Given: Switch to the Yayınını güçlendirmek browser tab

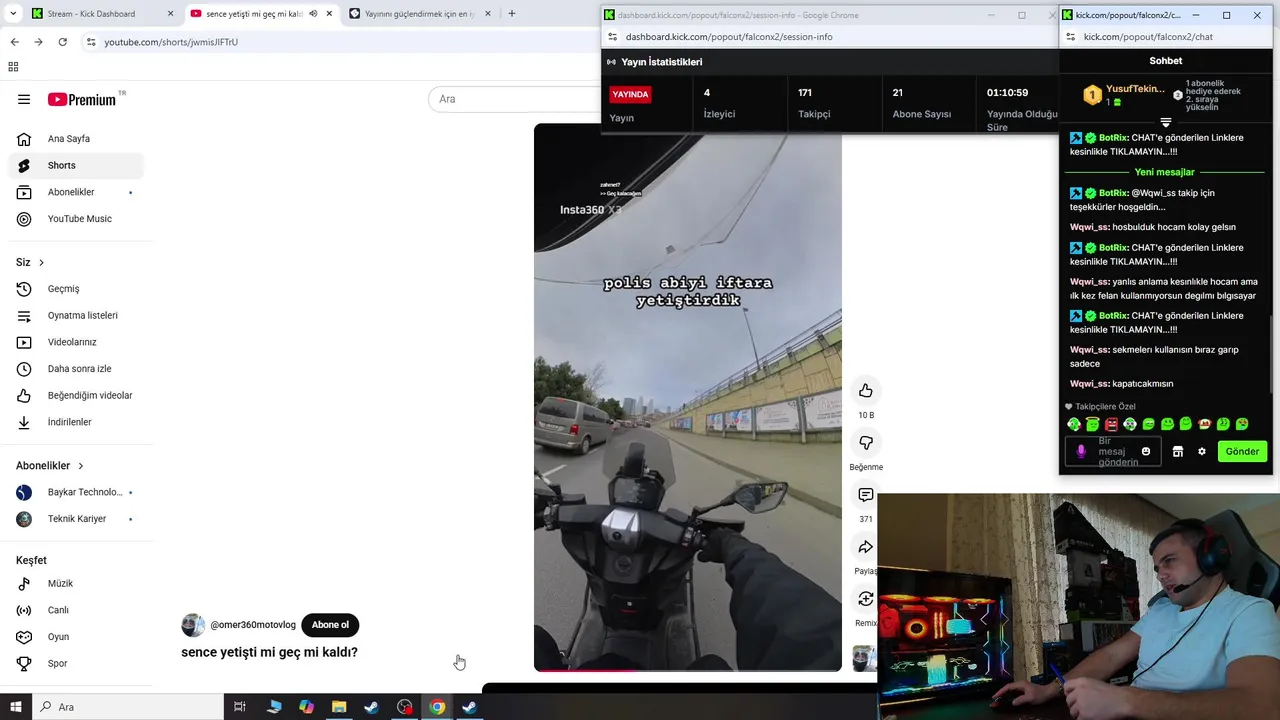Looking at the screenshot, I should (x=420, y=14).
